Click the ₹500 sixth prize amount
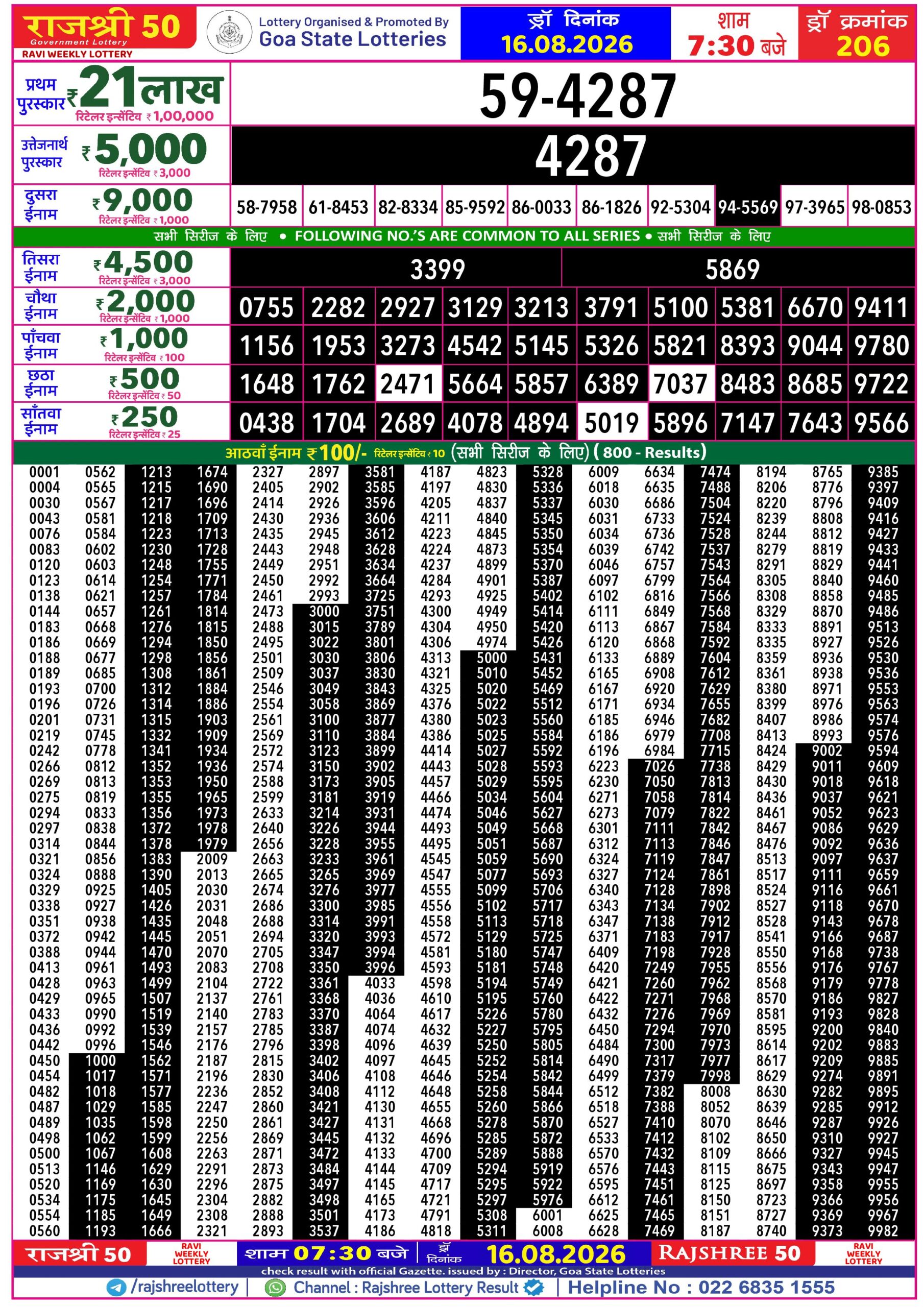This screenshot has width=924, height=1307. [x=144, y=379]
